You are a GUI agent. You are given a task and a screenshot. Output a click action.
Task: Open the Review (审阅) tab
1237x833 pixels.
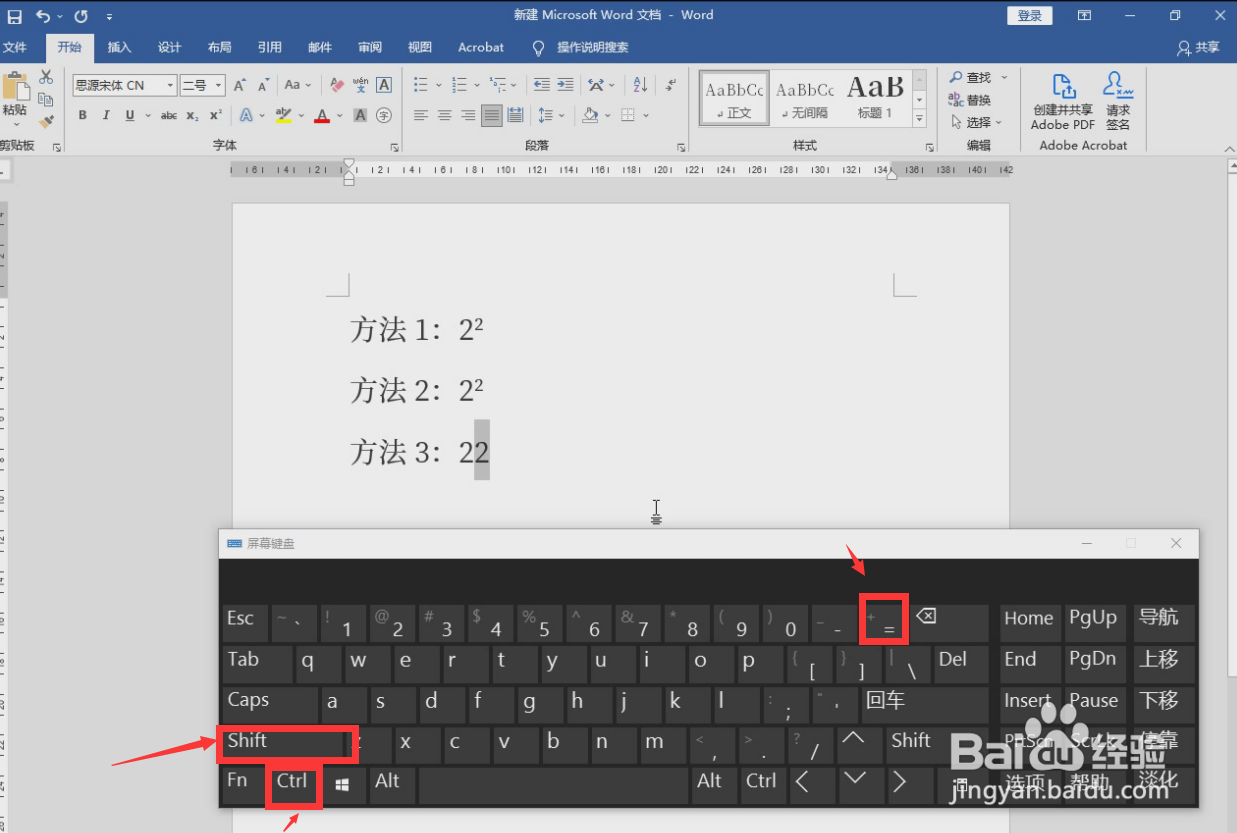[x=370, y=47]
